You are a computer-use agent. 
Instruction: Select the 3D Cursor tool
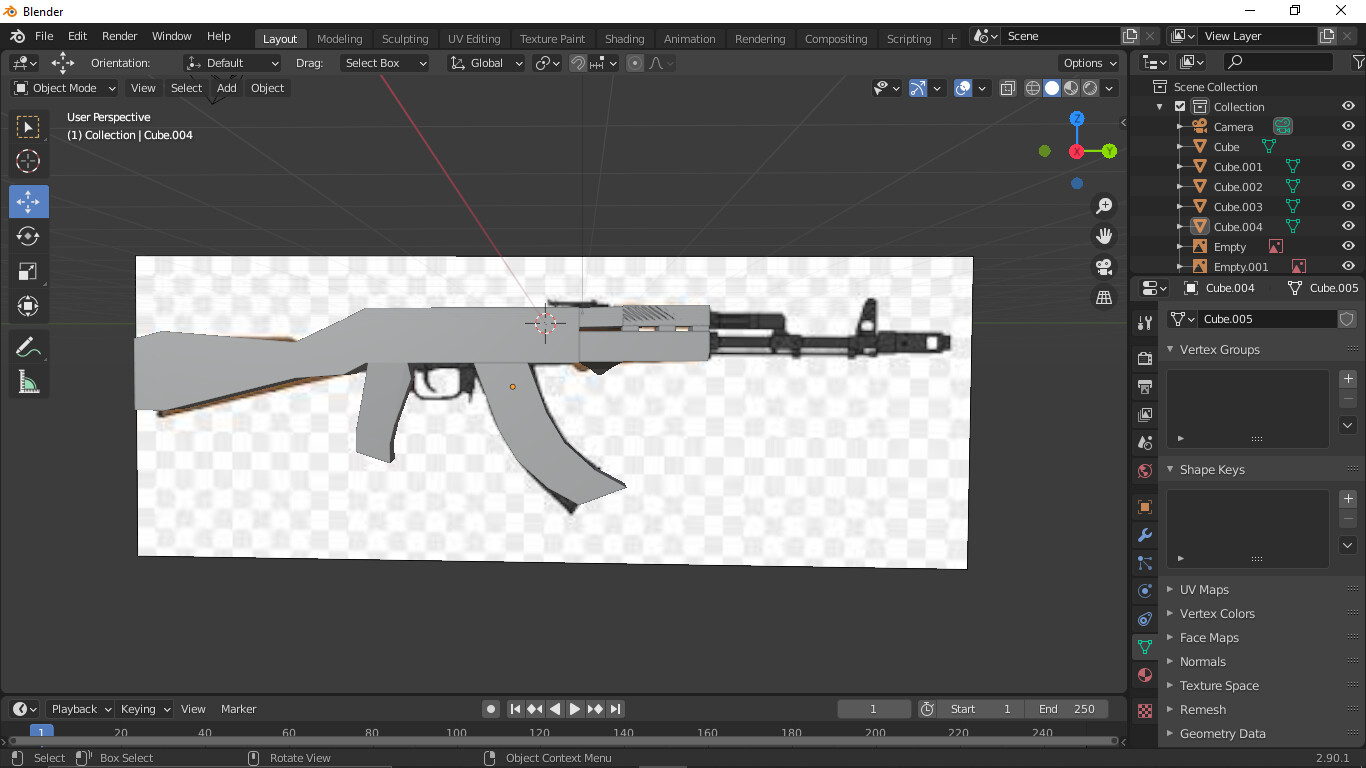(x=28, y=161)
